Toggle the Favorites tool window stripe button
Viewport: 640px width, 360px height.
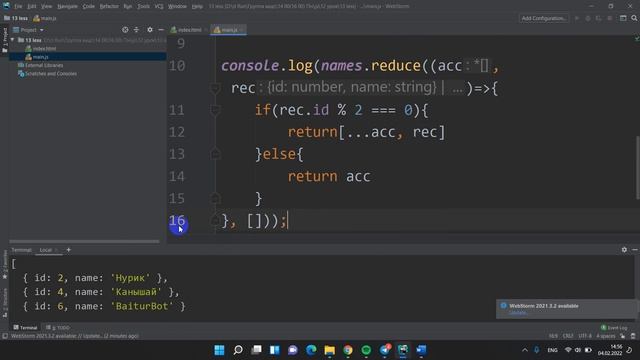(5, 264)
